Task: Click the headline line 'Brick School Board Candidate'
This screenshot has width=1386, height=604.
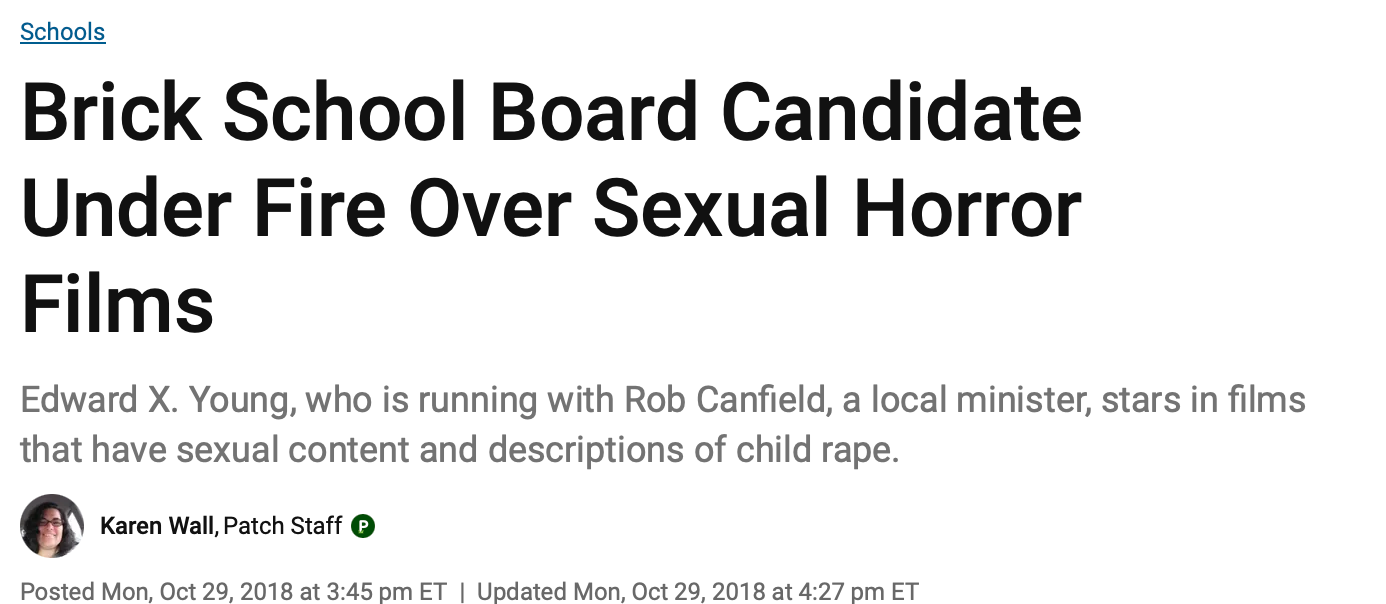Action: [551, 112]
